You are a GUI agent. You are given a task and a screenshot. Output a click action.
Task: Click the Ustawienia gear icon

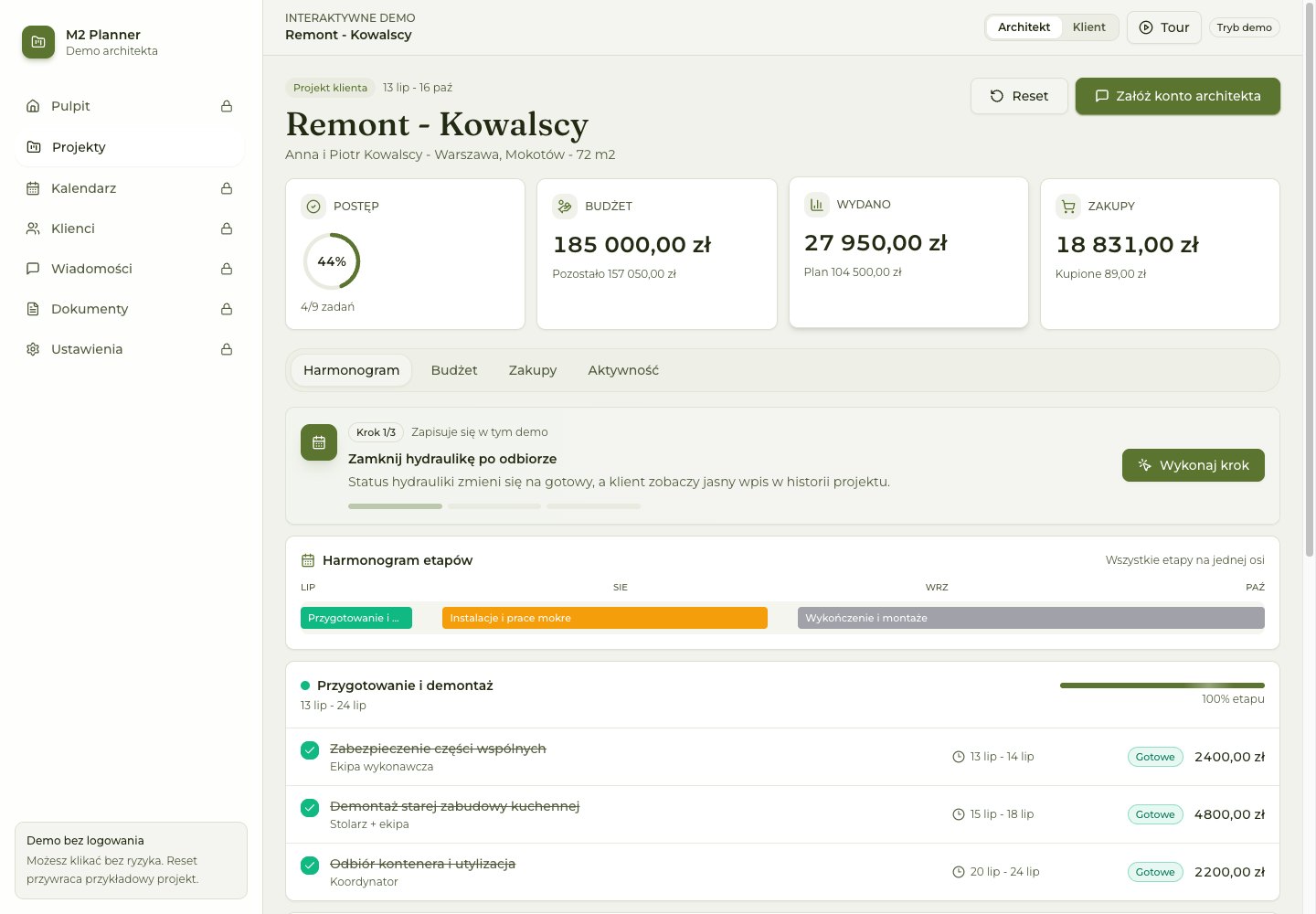pos(33,349)
